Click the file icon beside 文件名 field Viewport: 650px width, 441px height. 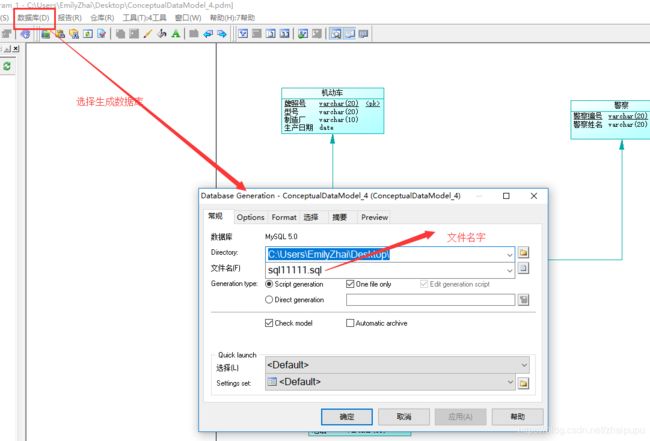click(523, 268)
